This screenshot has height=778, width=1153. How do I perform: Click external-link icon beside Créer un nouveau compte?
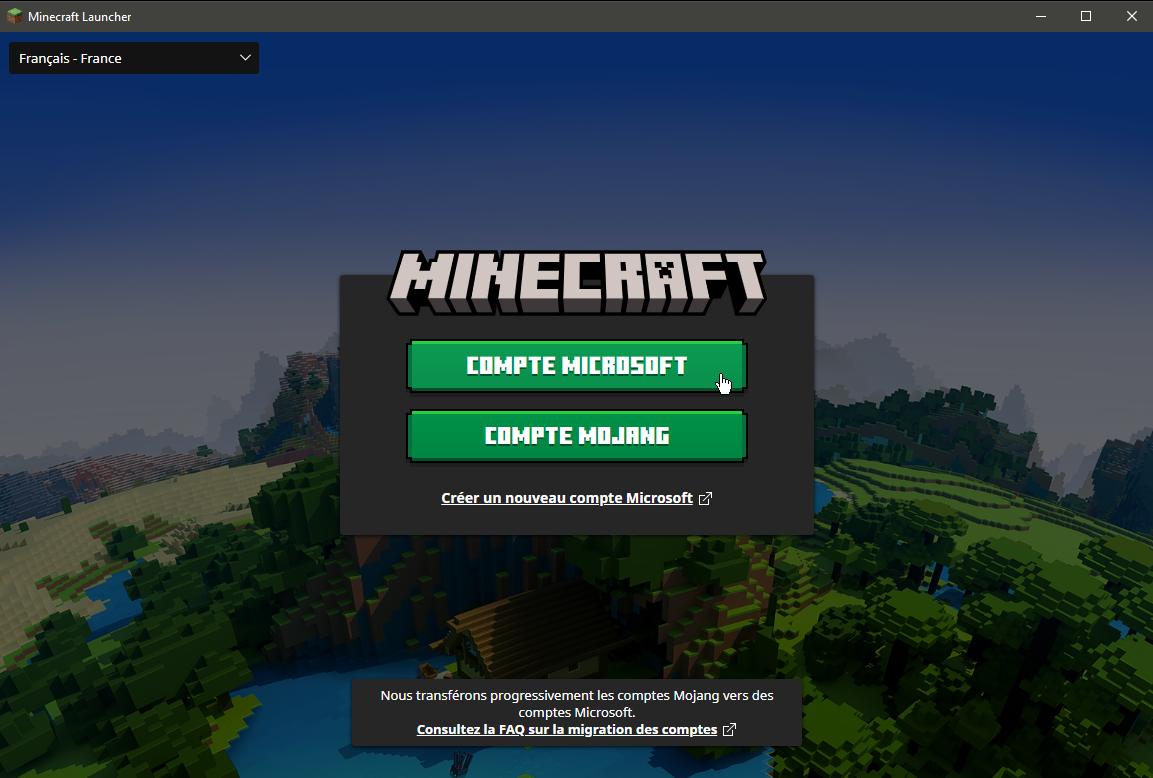[x=705, y=498]
